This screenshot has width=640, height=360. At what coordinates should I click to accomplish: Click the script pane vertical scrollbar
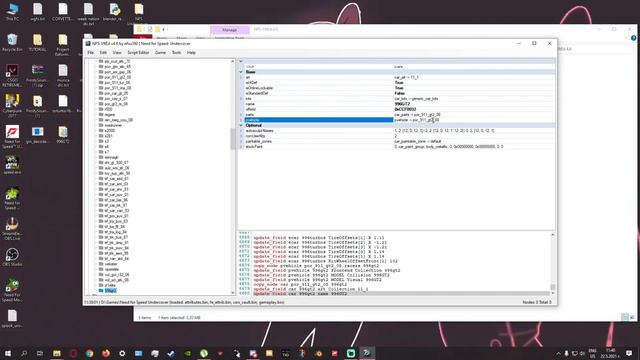[x=553, y=264]
